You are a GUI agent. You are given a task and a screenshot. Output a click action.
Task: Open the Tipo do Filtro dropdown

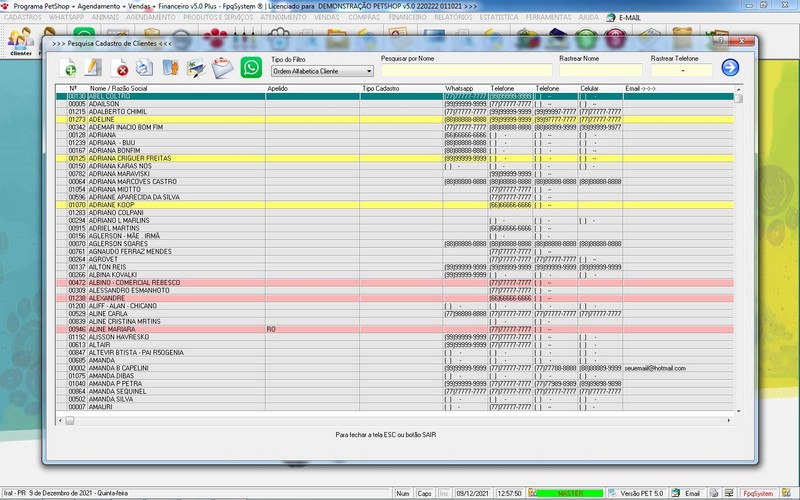click(x=322, y=71)
